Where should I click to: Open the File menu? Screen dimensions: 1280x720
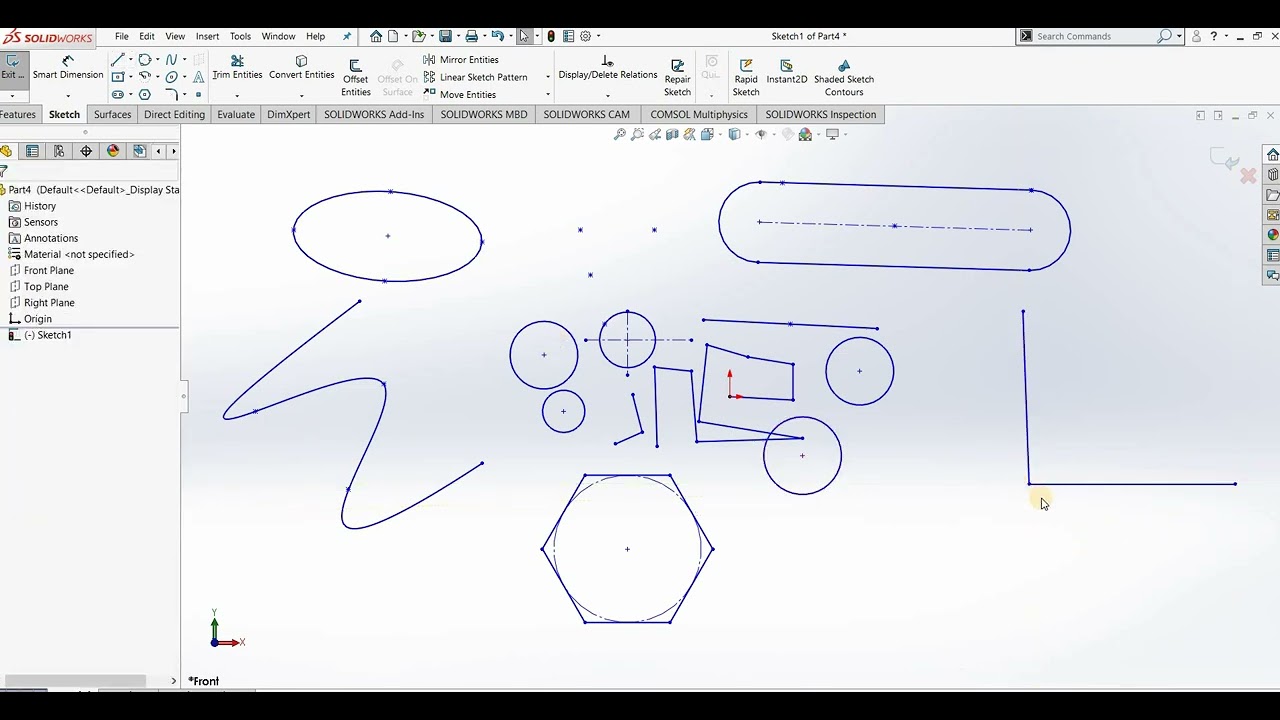point(121,36)
